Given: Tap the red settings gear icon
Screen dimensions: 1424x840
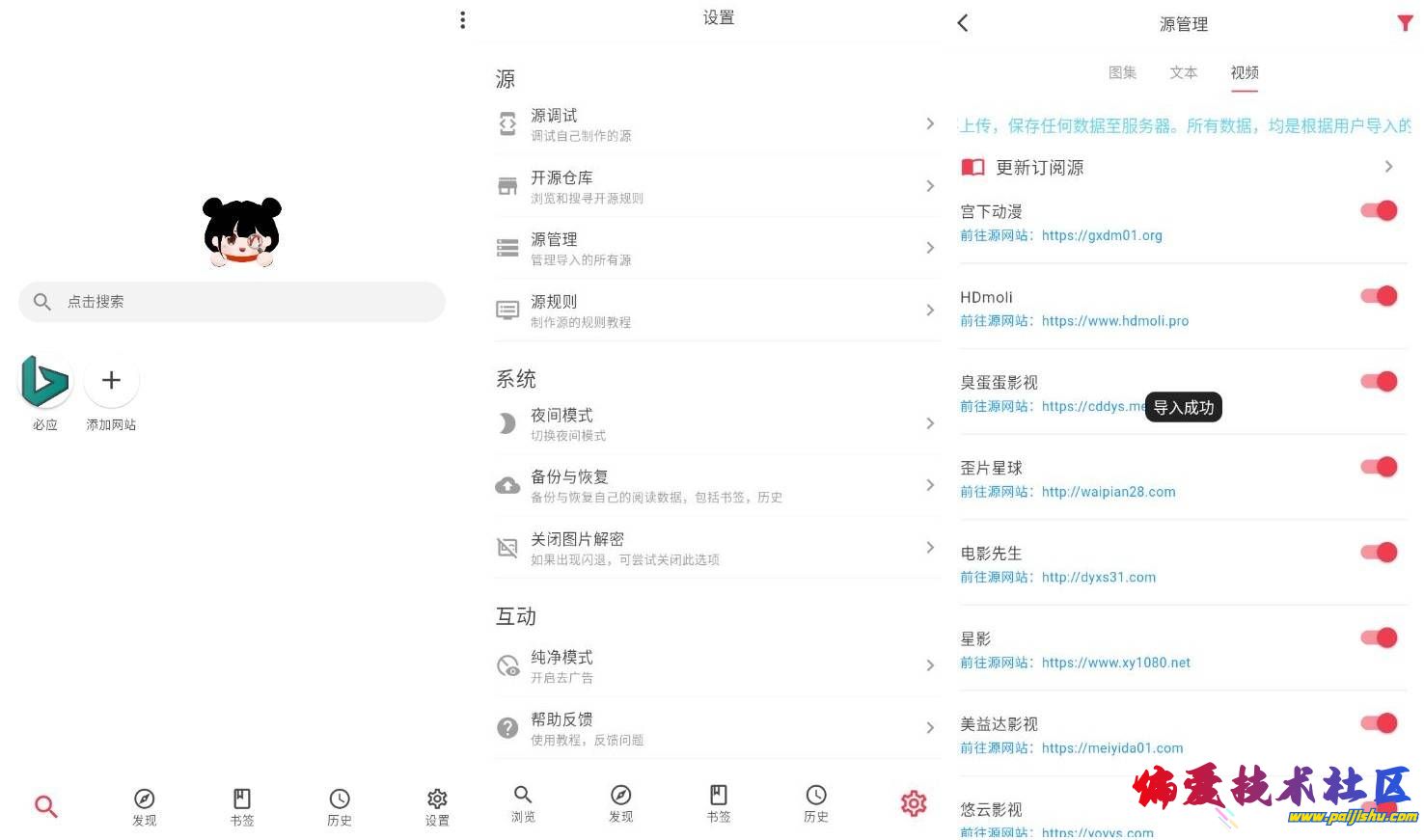Looking at the screenshot, I should (914, 802).
